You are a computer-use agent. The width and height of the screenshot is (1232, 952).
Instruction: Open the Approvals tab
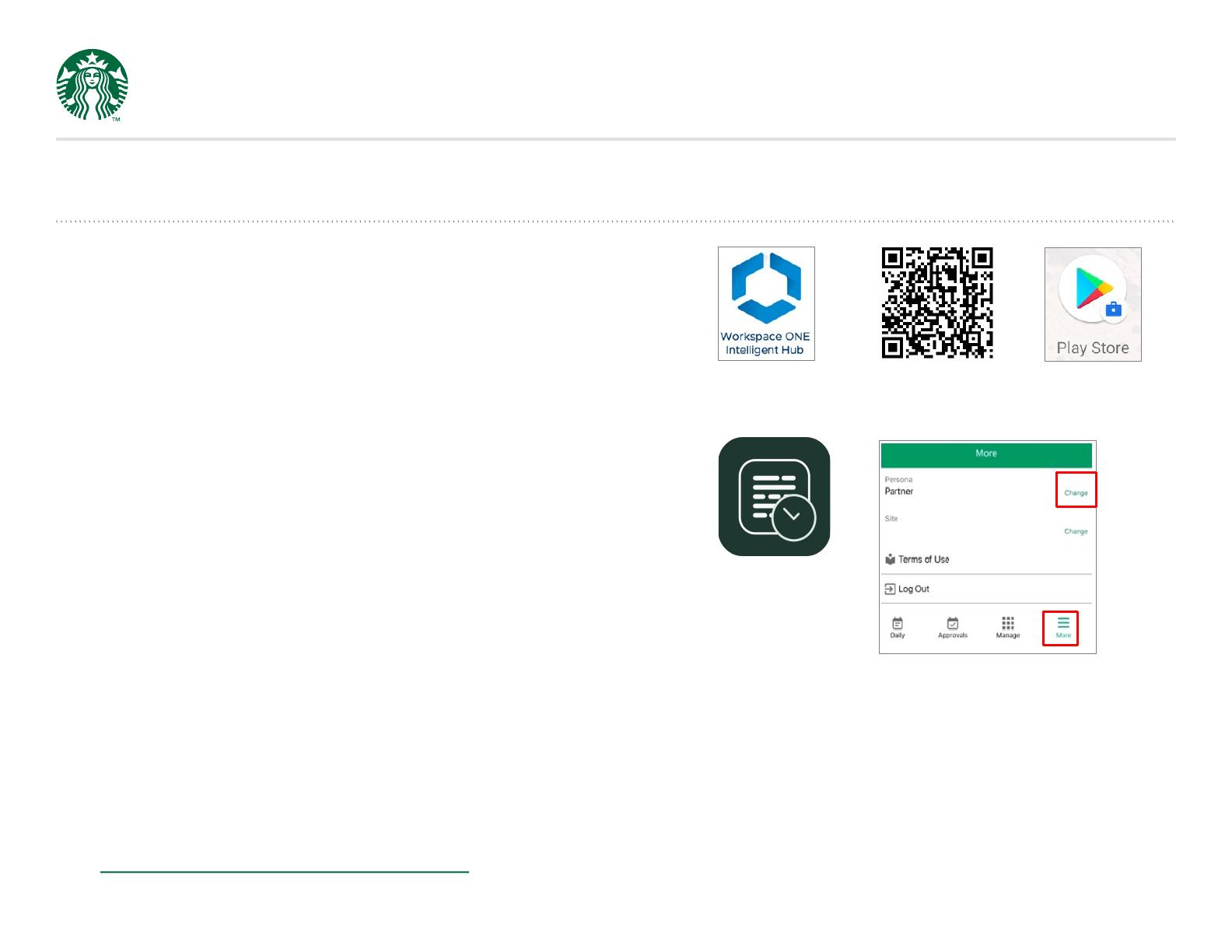952,628
